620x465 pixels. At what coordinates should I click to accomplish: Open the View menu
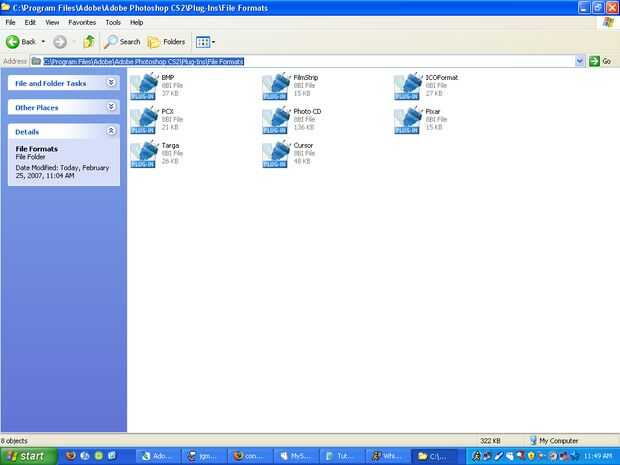pyautogui.click(x=52, y=23)
